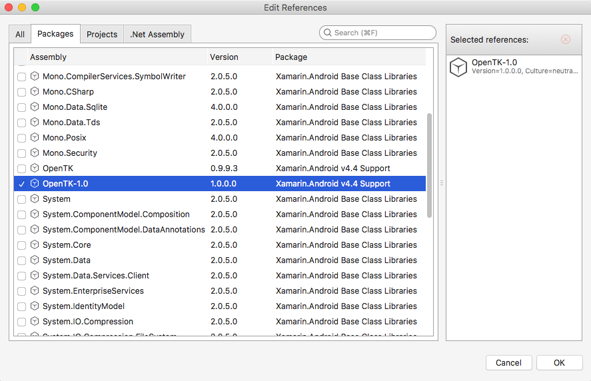Click the System.Data assembly icon
This screenshot has height=381, width=591.
pyautogui.click(x=35, y=260)
